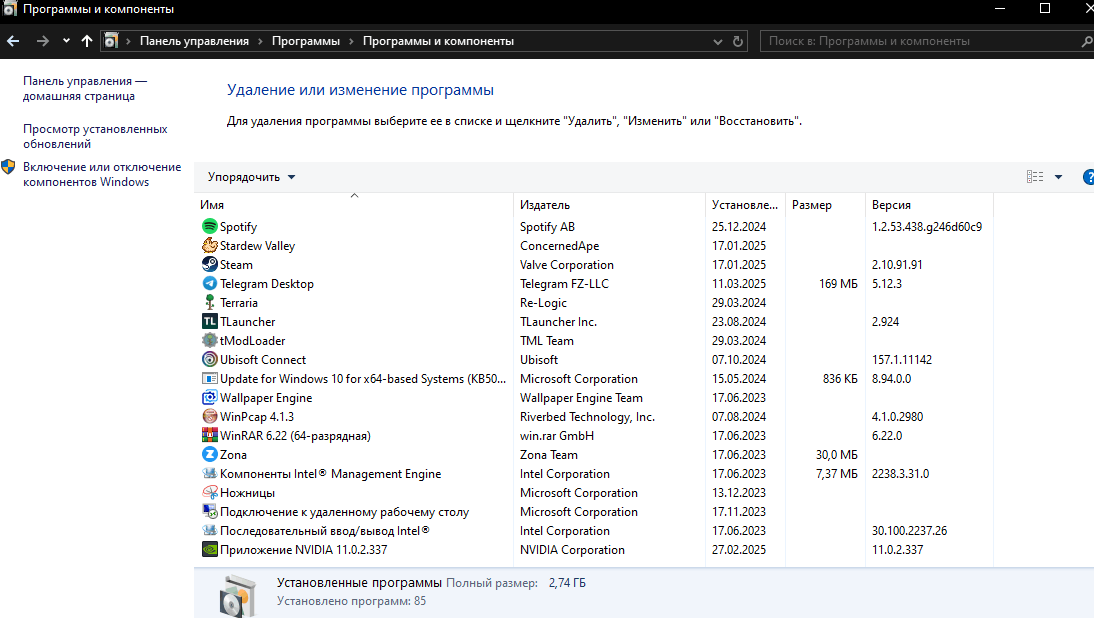
Task: Click the WinPcap 4.1.3 icon
Action: coord(209,416)
